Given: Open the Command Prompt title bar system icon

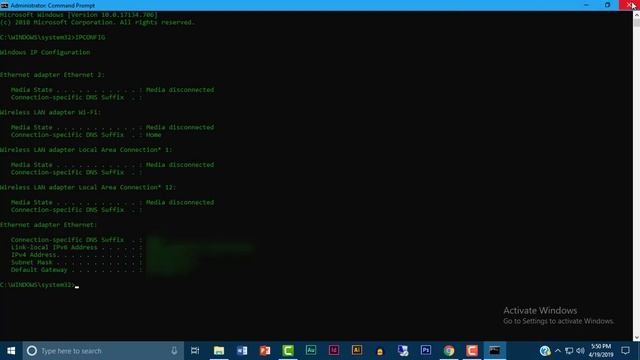Looking at the screenshot, I should coord(4,5).
